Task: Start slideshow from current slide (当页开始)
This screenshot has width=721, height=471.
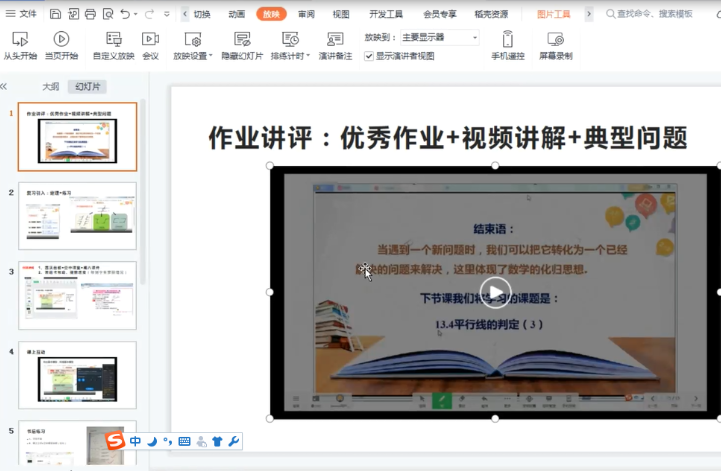Action: [x=61, y=45]
